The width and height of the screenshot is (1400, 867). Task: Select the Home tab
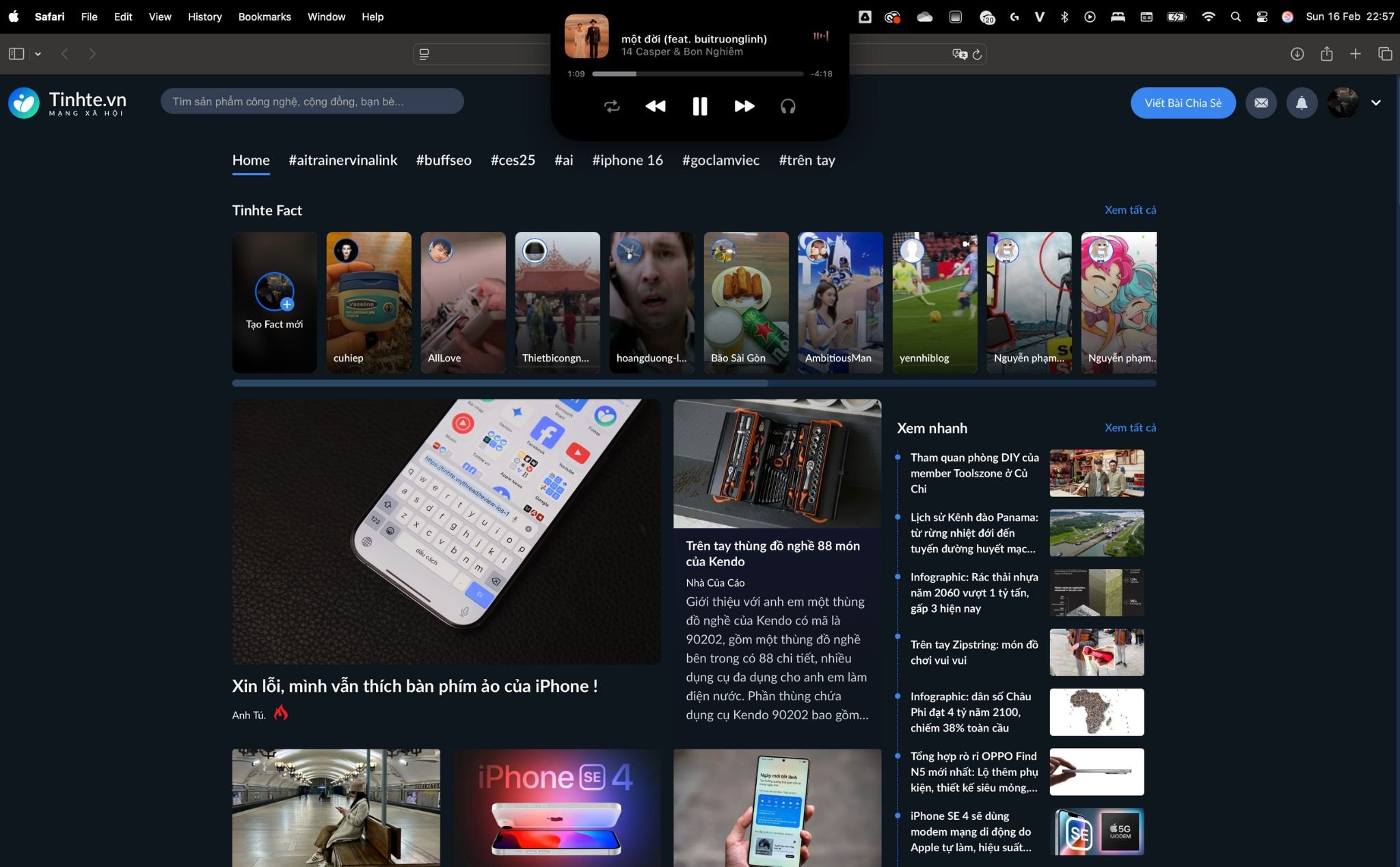[251, 160]
